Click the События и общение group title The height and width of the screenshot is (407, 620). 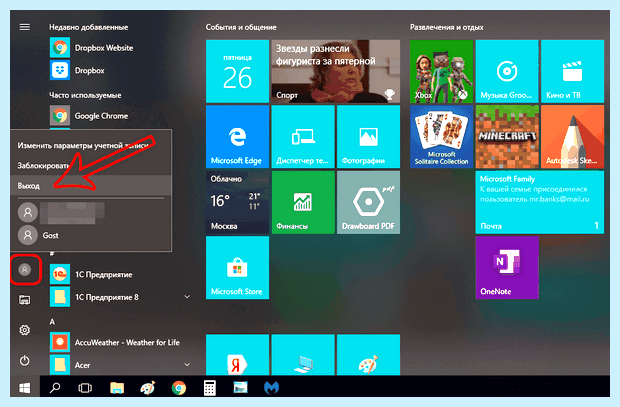pos(241,27)
